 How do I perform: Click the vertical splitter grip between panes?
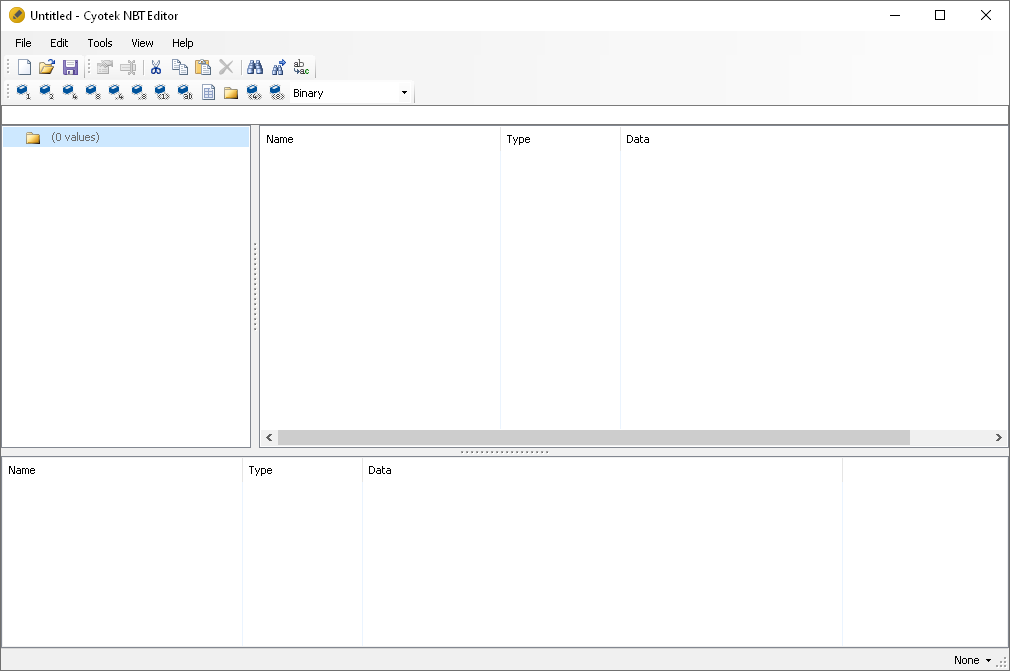tap(255, 287)
